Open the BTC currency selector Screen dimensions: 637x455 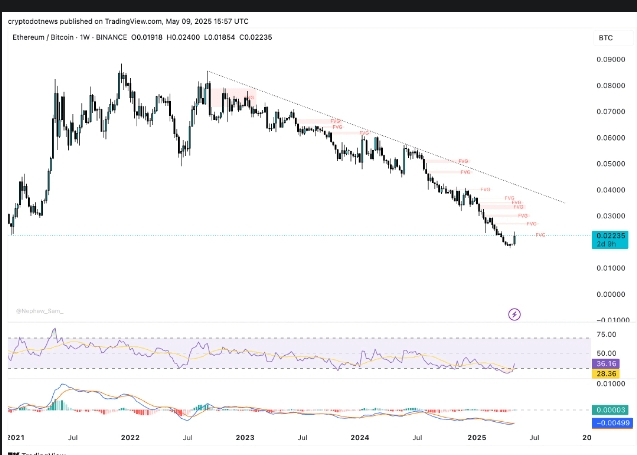612,38
